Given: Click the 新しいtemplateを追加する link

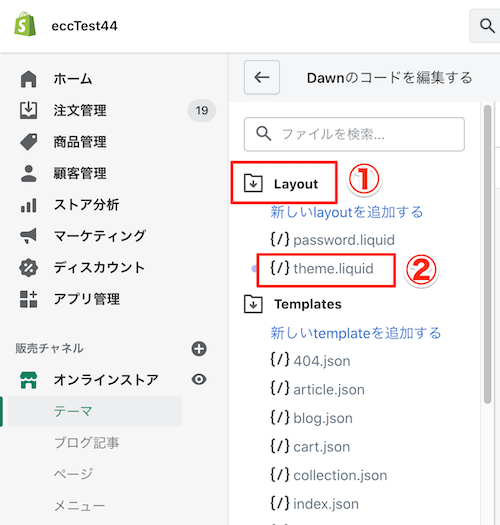Looking at the screenshot, I should tap(356, 333).
